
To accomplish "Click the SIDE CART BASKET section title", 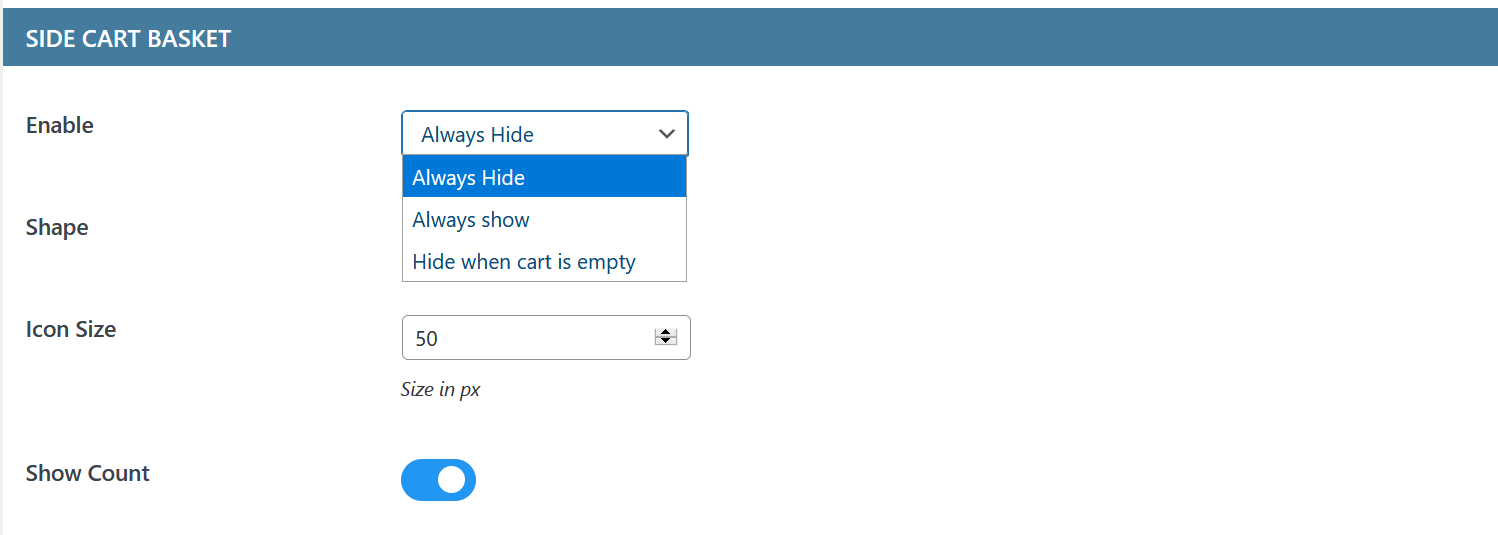I will click(x=128, y=39).
